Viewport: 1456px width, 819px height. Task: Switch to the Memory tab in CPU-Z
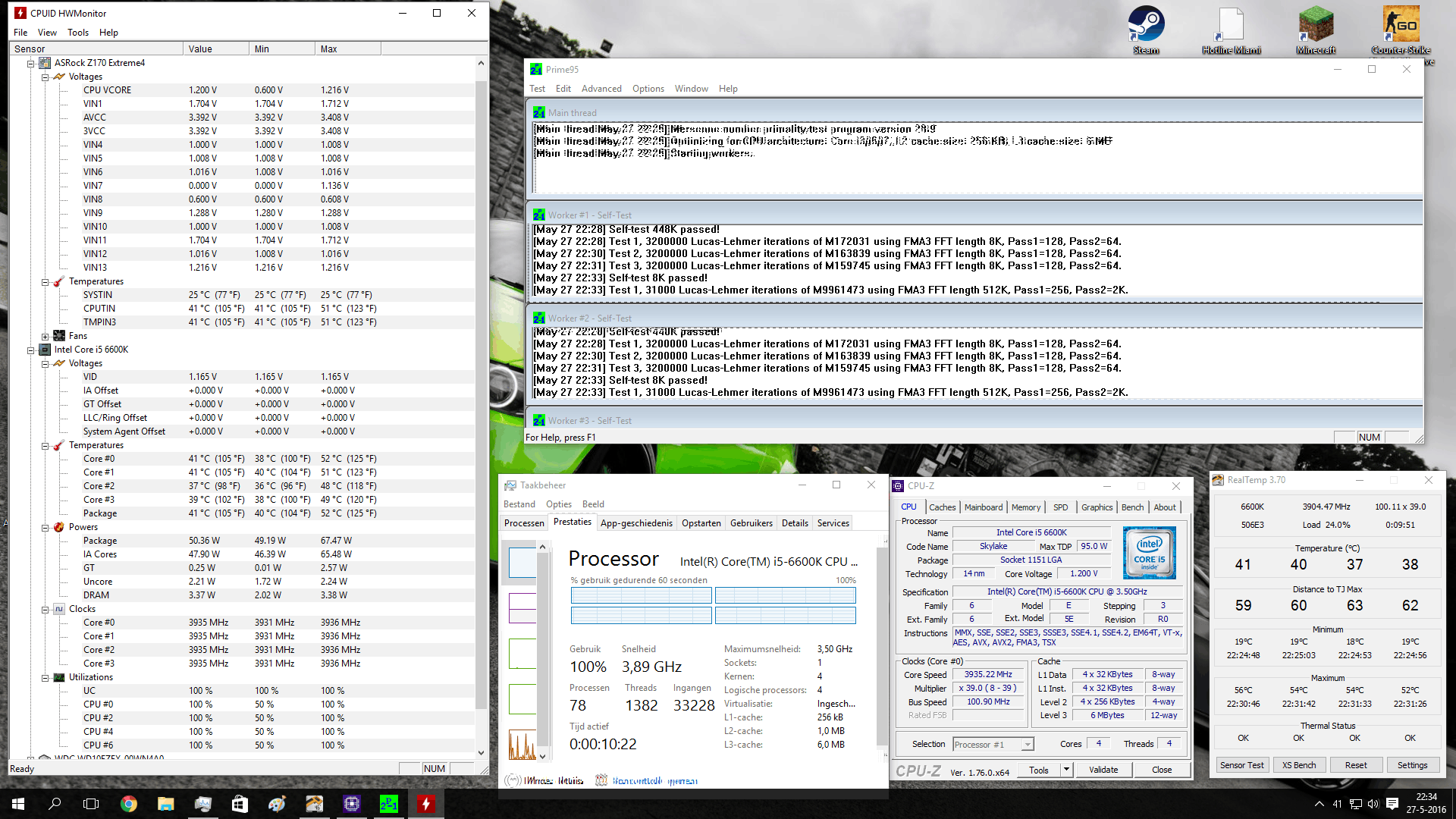(1025, 507)
